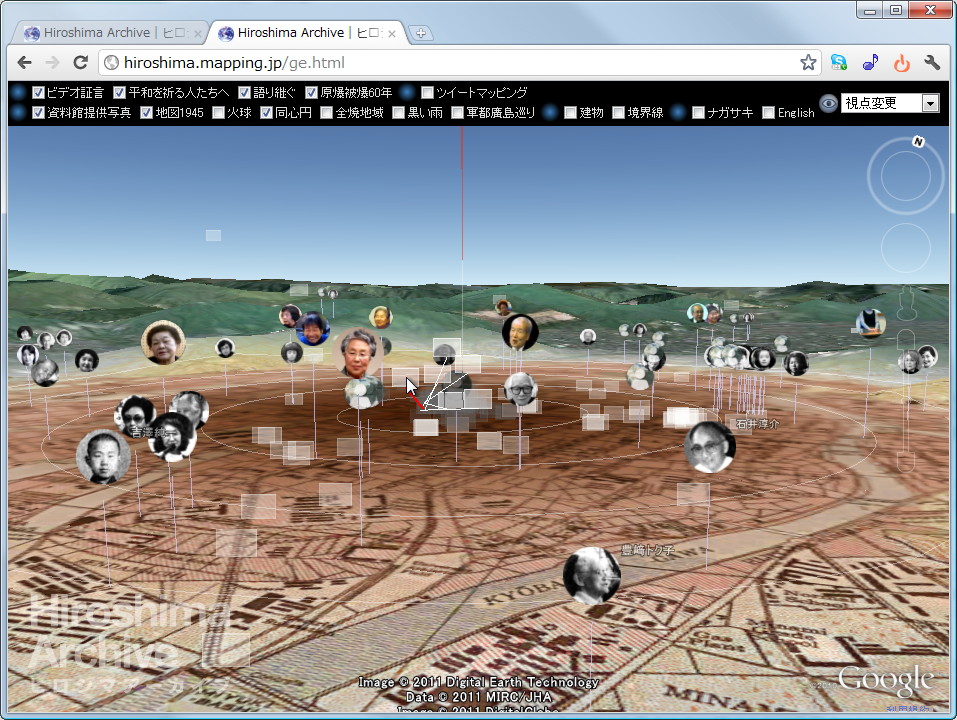Click the new tab button
The image size is (957, 720).
(x=421, y=31)
